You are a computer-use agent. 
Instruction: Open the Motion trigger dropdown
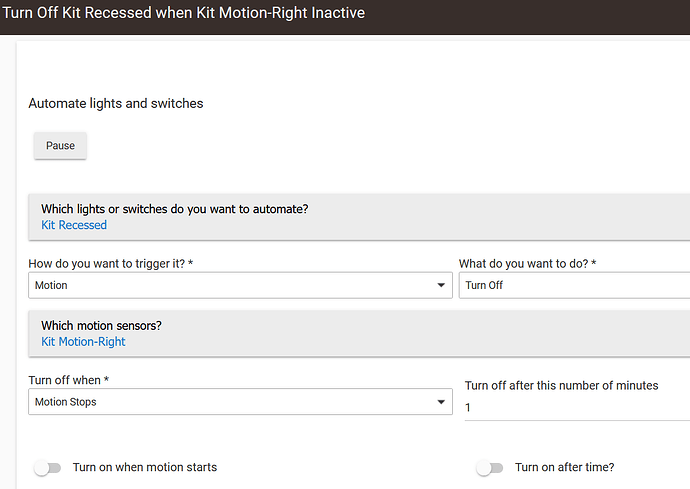pyautogui.click(x=240, y=285)
